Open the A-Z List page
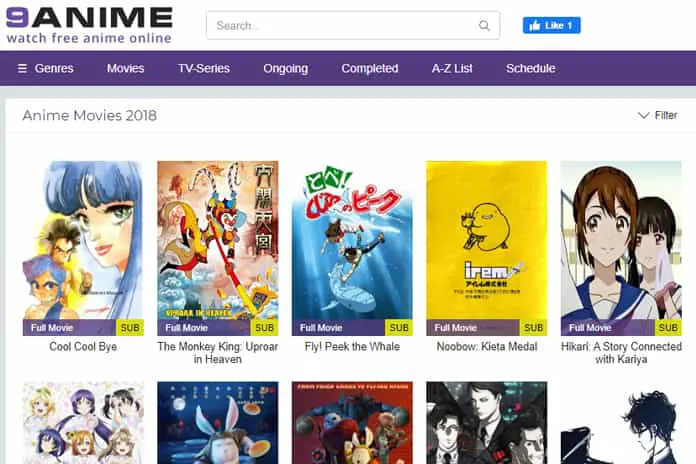Viewport: 696px width, 464px height. [x=452, y=68]
